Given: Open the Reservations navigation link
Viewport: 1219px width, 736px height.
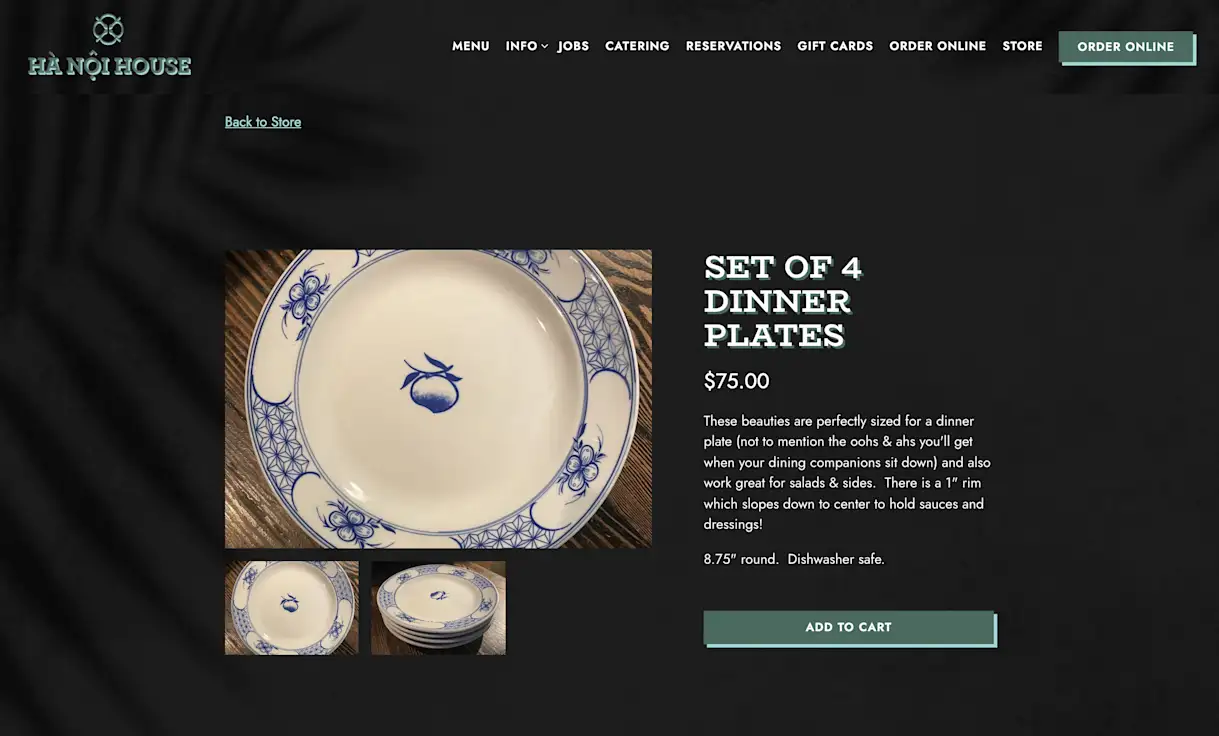Looking at the screenshot, I should click(x=733, y=46).
